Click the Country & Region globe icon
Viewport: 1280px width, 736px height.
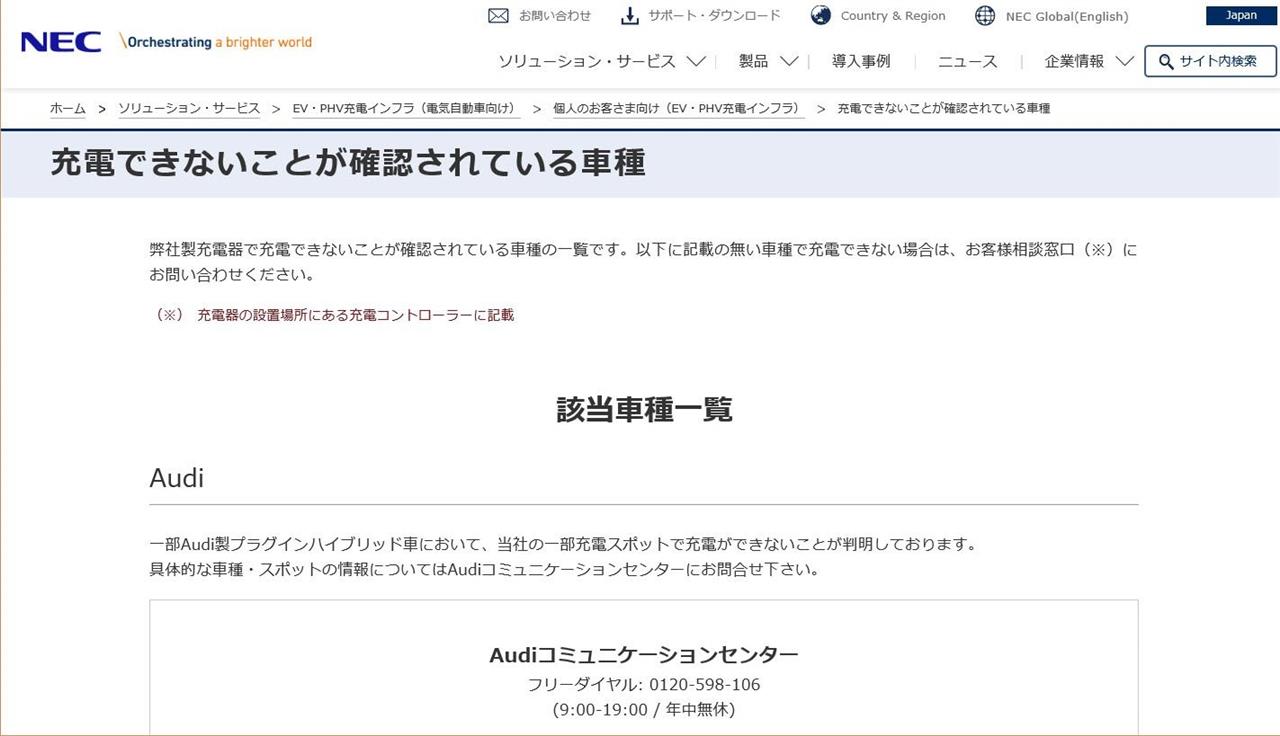coord(821,15)
